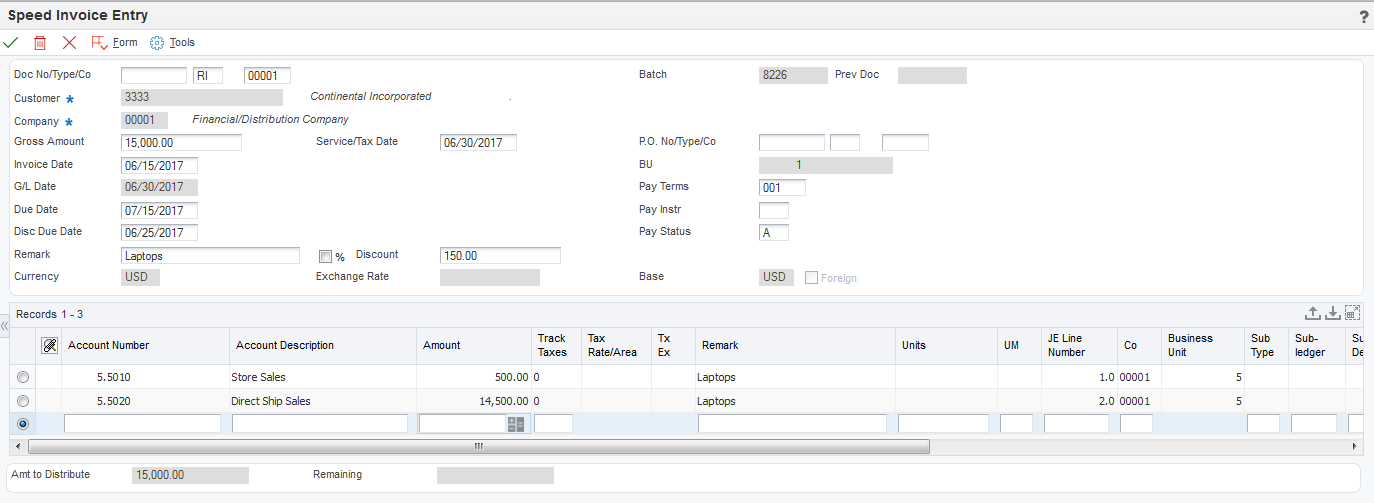
Task: Click the Customer field showing 3333
Action: 202,97
